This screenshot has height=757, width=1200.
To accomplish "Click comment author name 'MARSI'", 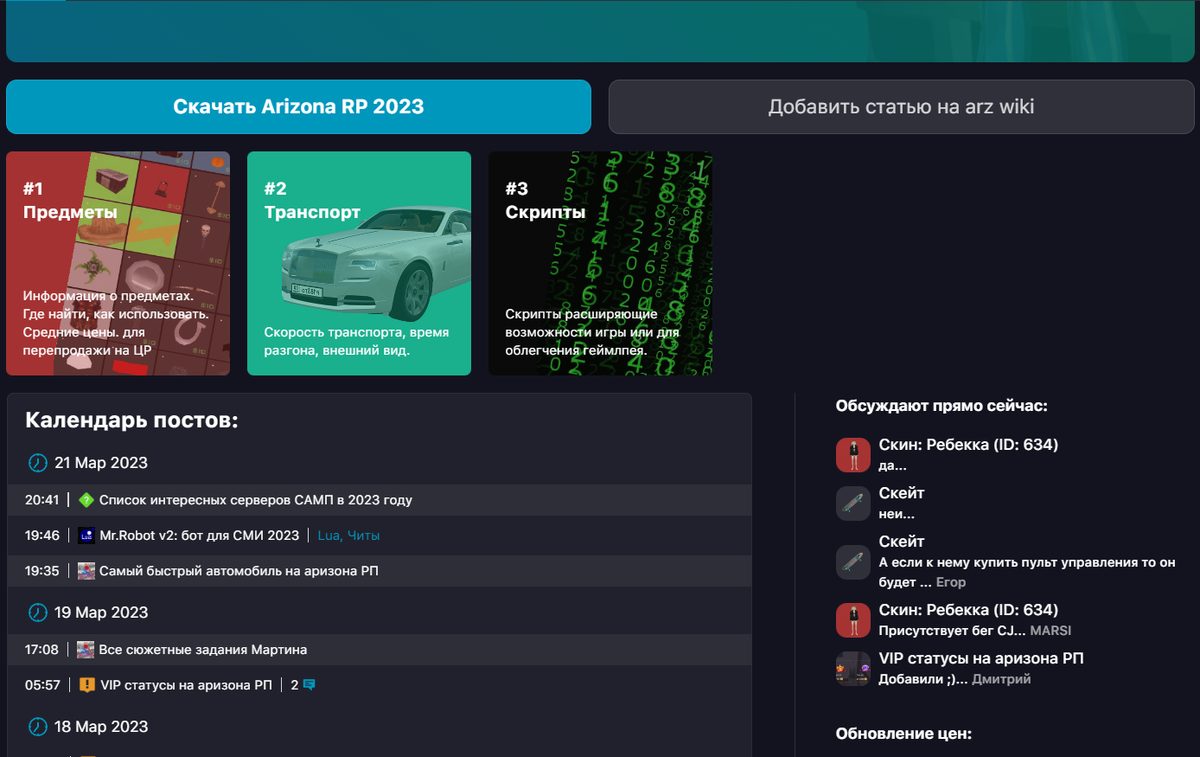I will (1050, 631).
